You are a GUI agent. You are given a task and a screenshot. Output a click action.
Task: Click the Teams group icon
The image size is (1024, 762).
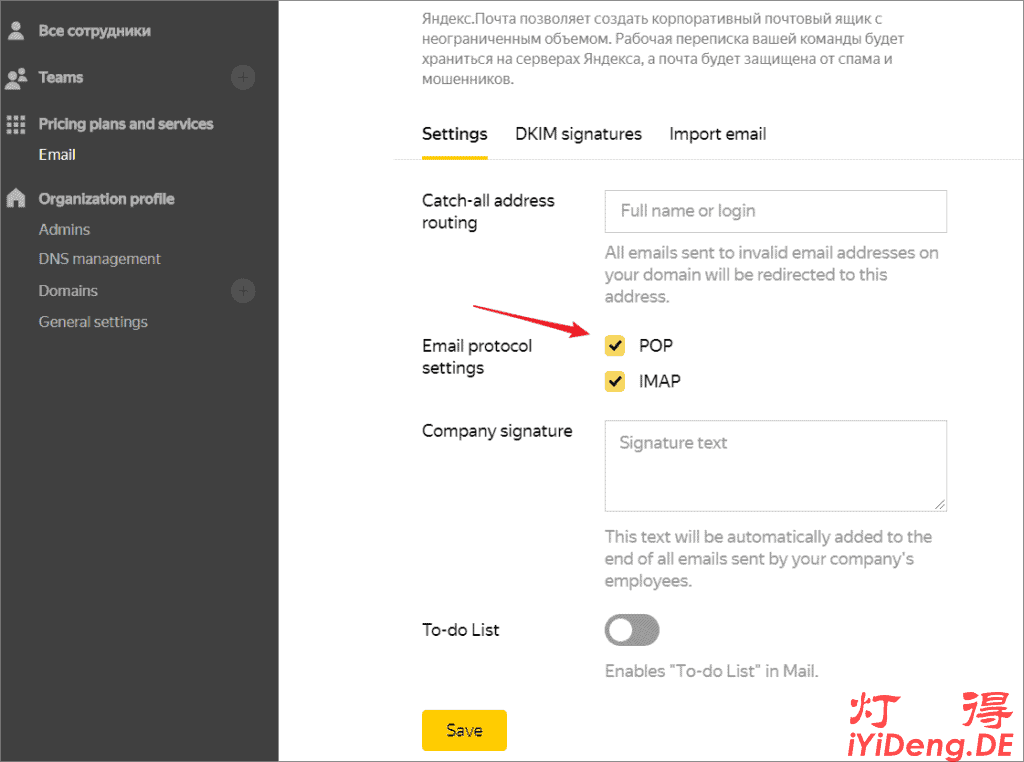pyautogui.click(x=16, y=77)
